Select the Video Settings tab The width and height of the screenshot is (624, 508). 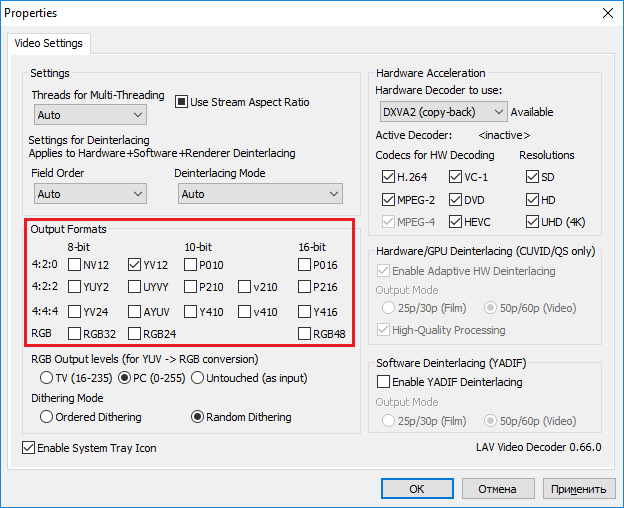click(x=48, y=44)
